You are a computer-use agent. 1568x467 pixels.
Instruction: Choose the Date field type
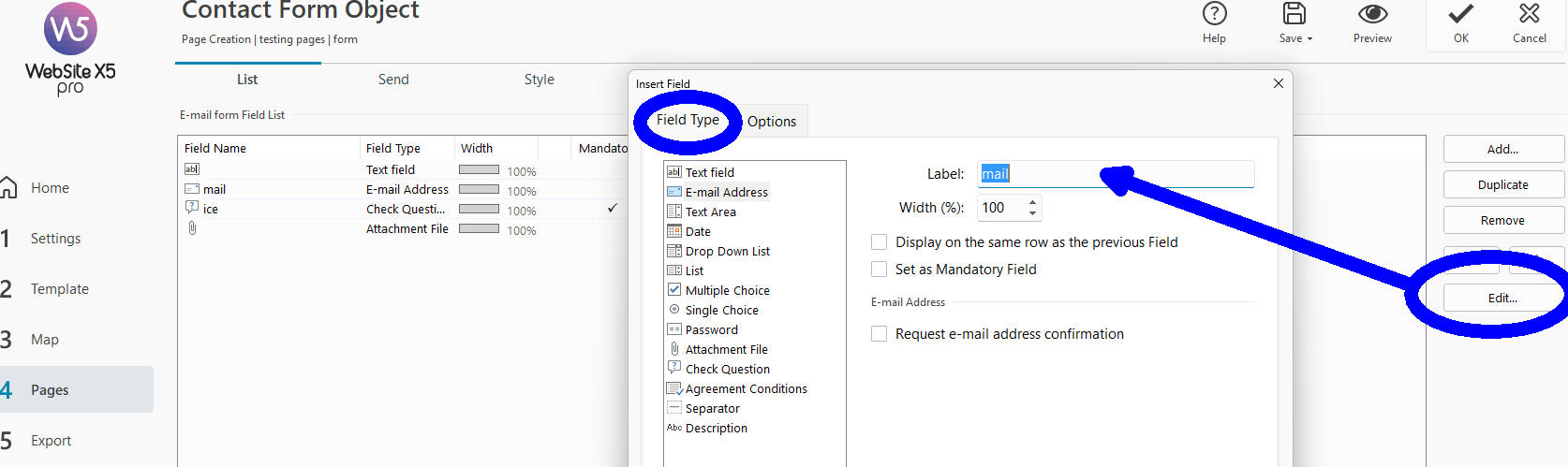698,231
